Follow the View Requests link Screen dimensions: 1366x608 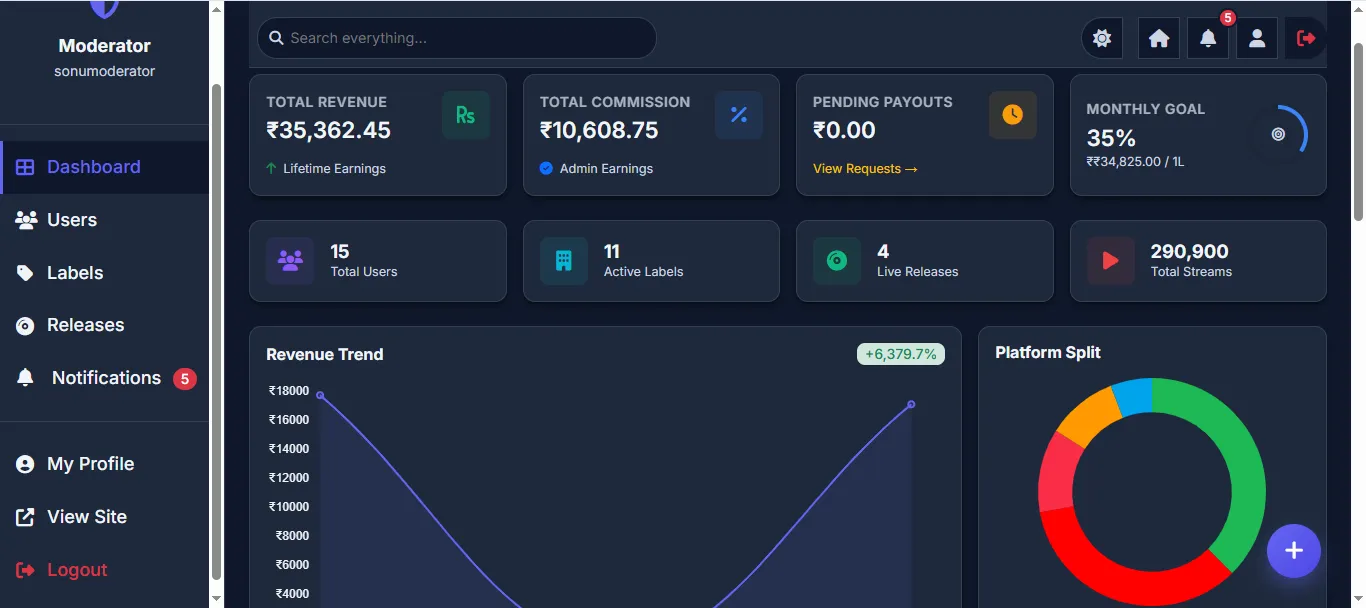click(x=865, y=168)
